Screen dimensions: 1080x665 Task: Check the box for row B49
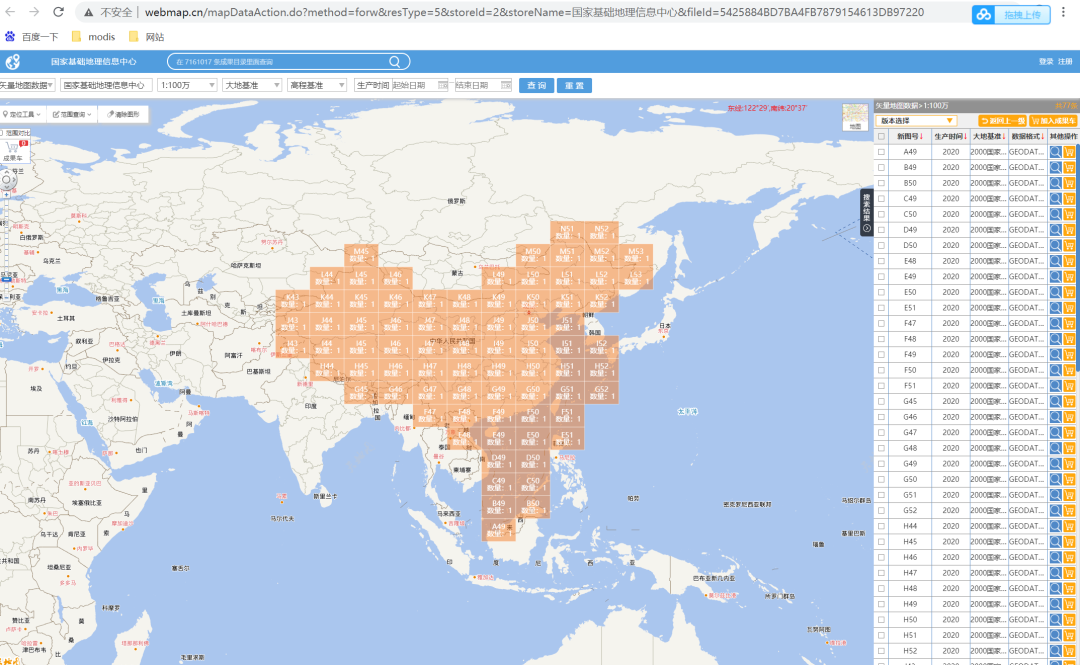tap(881, 167)
